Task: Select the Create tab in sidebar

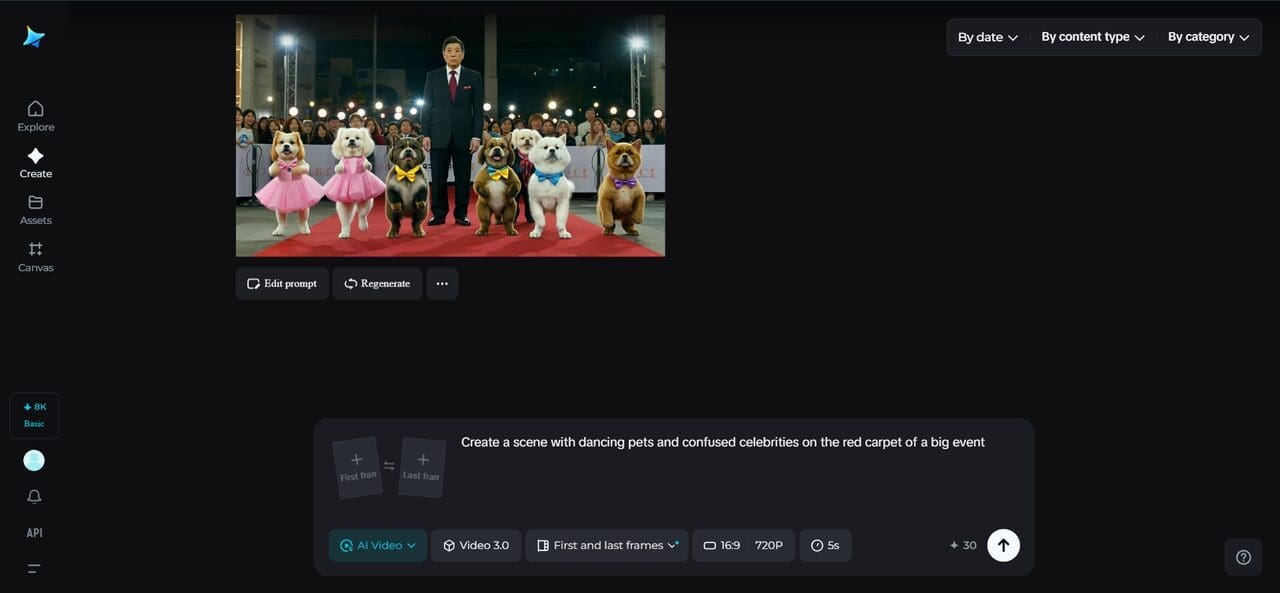Action: 35,163
